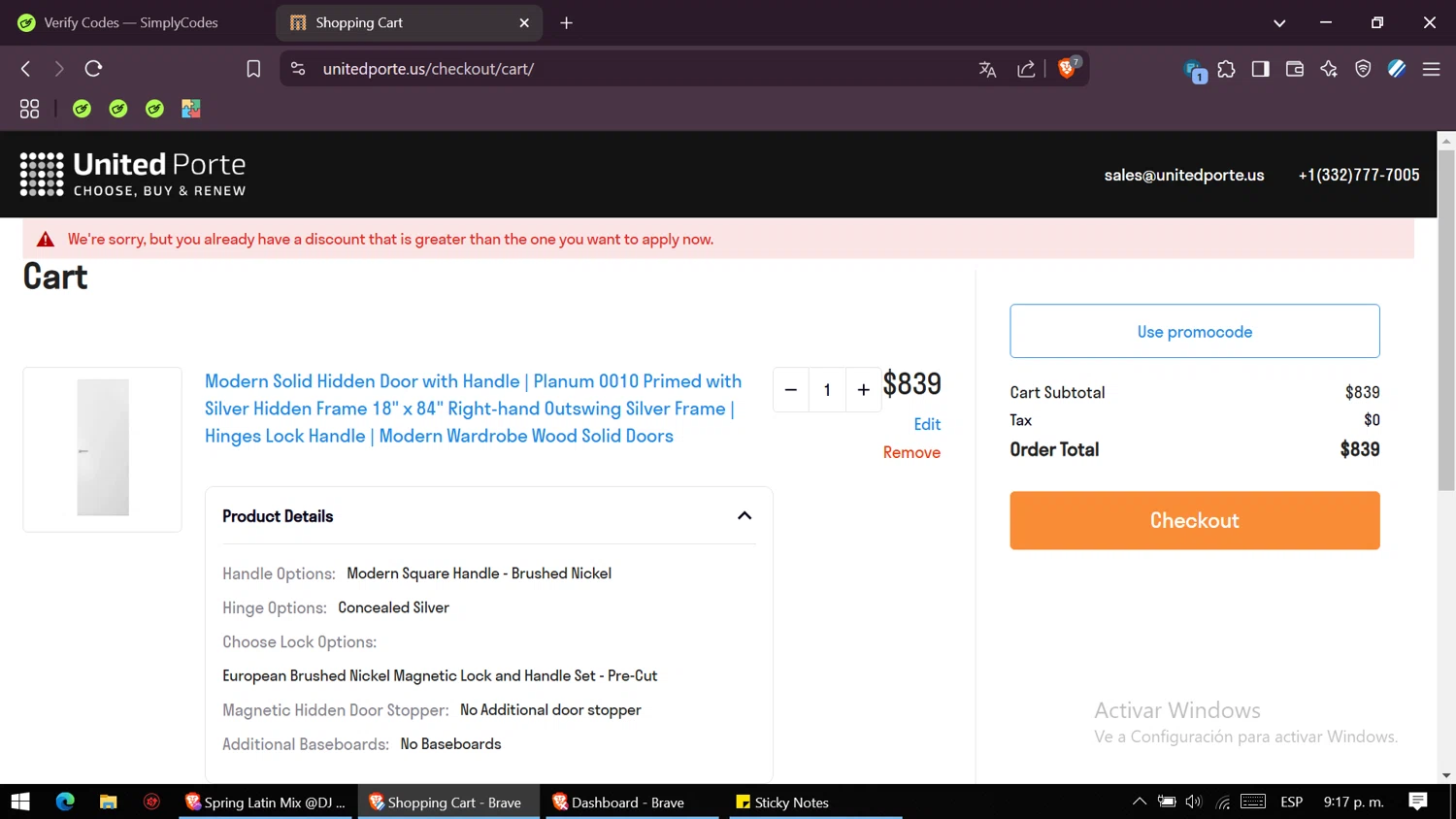Click the sales@unitedporte.us email link

1184,175
